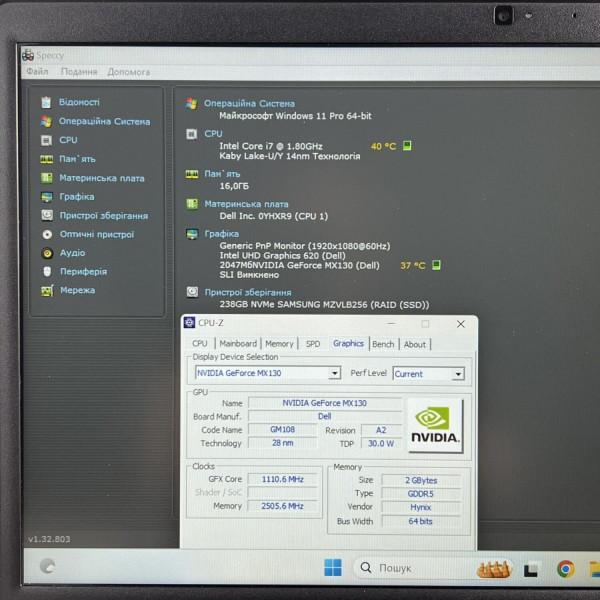Viewport: 600px width, 600px height.
Task: Open the Операційна Система summary heading link
Action: tap(249, 104)
